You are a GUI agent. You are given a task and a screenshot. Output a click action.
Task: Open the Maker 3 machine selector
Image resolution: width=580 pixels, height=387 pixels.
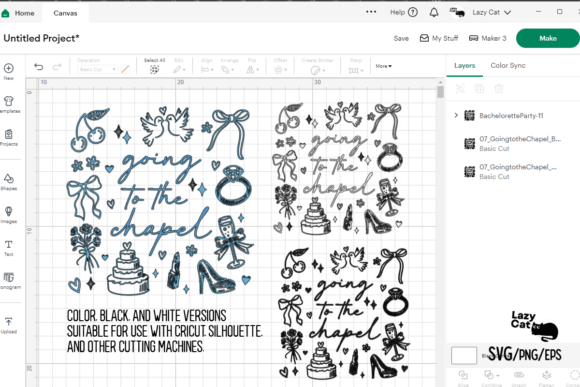pyautogui.click(x=488, y=38)
